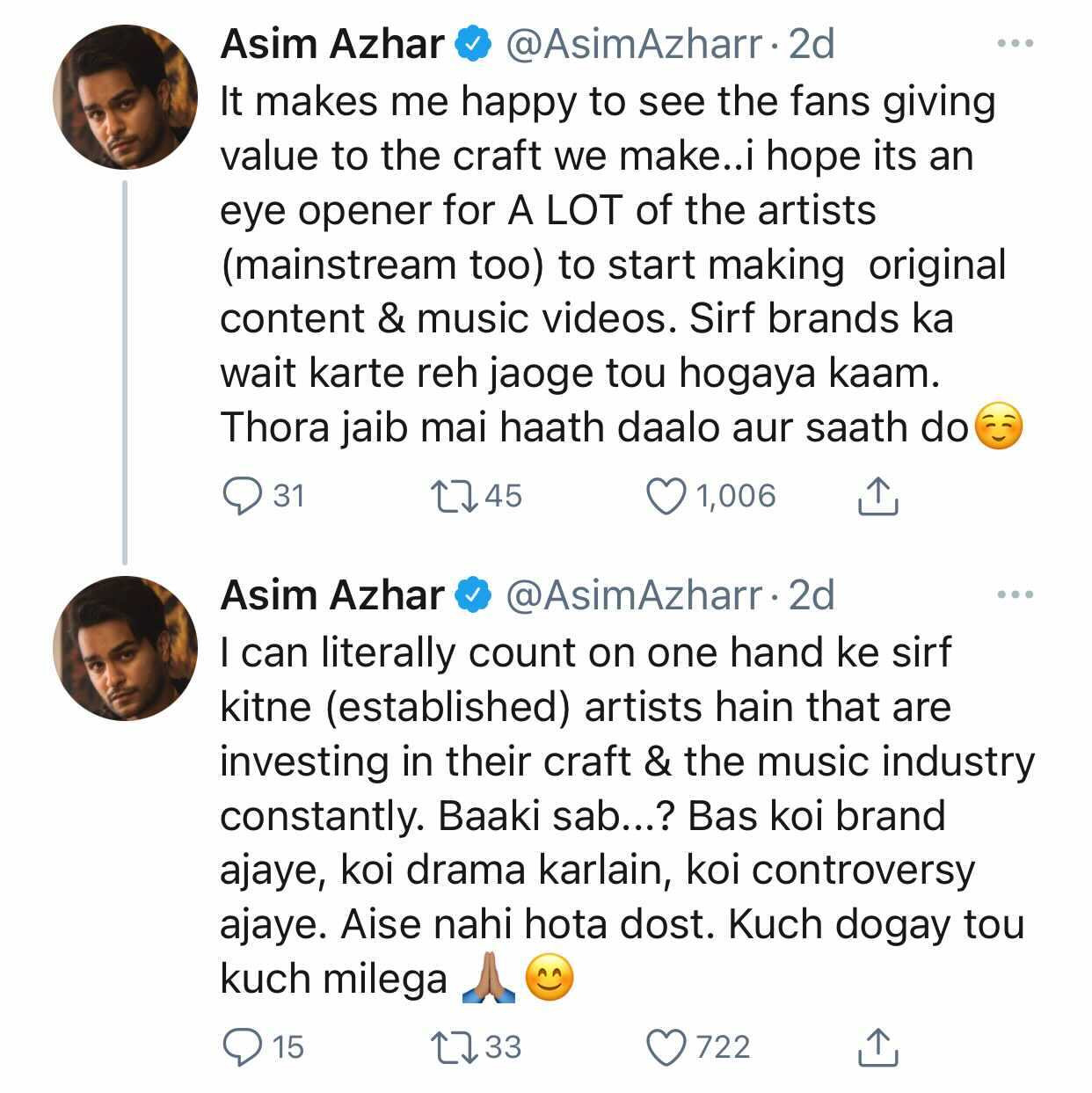Share the second tweet about established artists
The height and width of the screenshot is (1093, 1092).
[x=877, y=1046]
